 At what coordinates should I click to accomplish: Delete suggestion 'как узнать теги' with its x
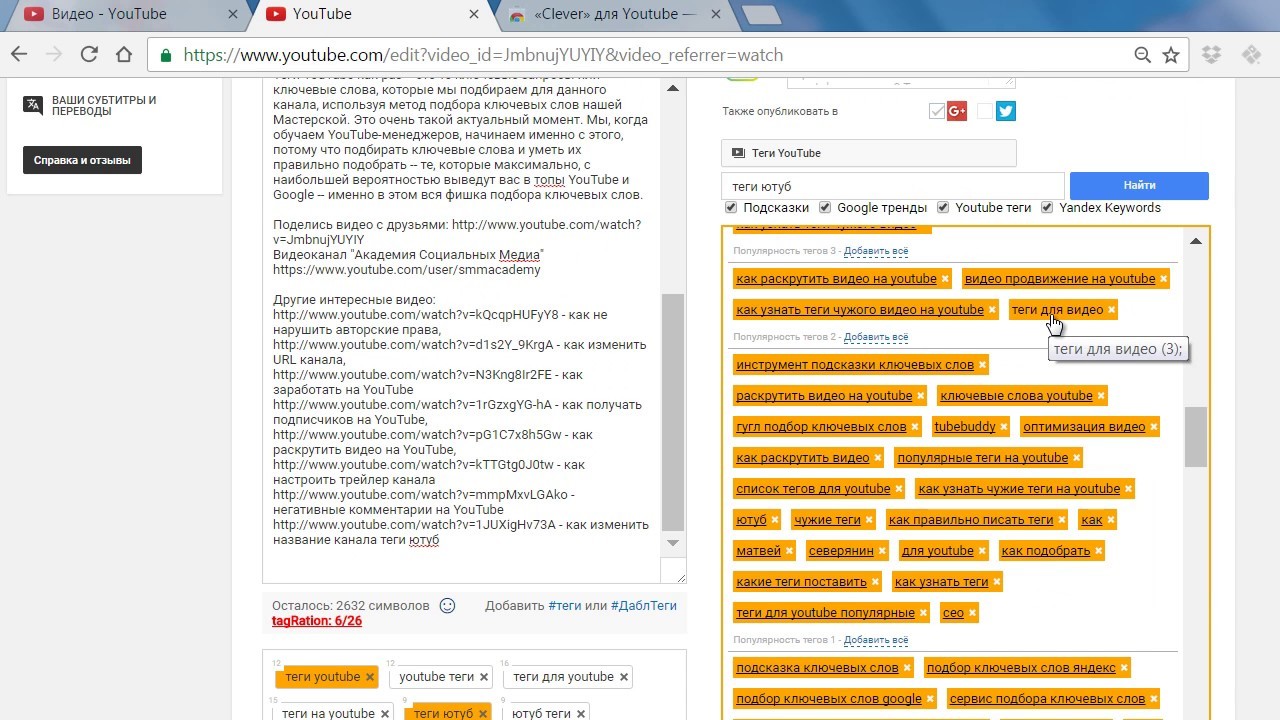(997, 582)
